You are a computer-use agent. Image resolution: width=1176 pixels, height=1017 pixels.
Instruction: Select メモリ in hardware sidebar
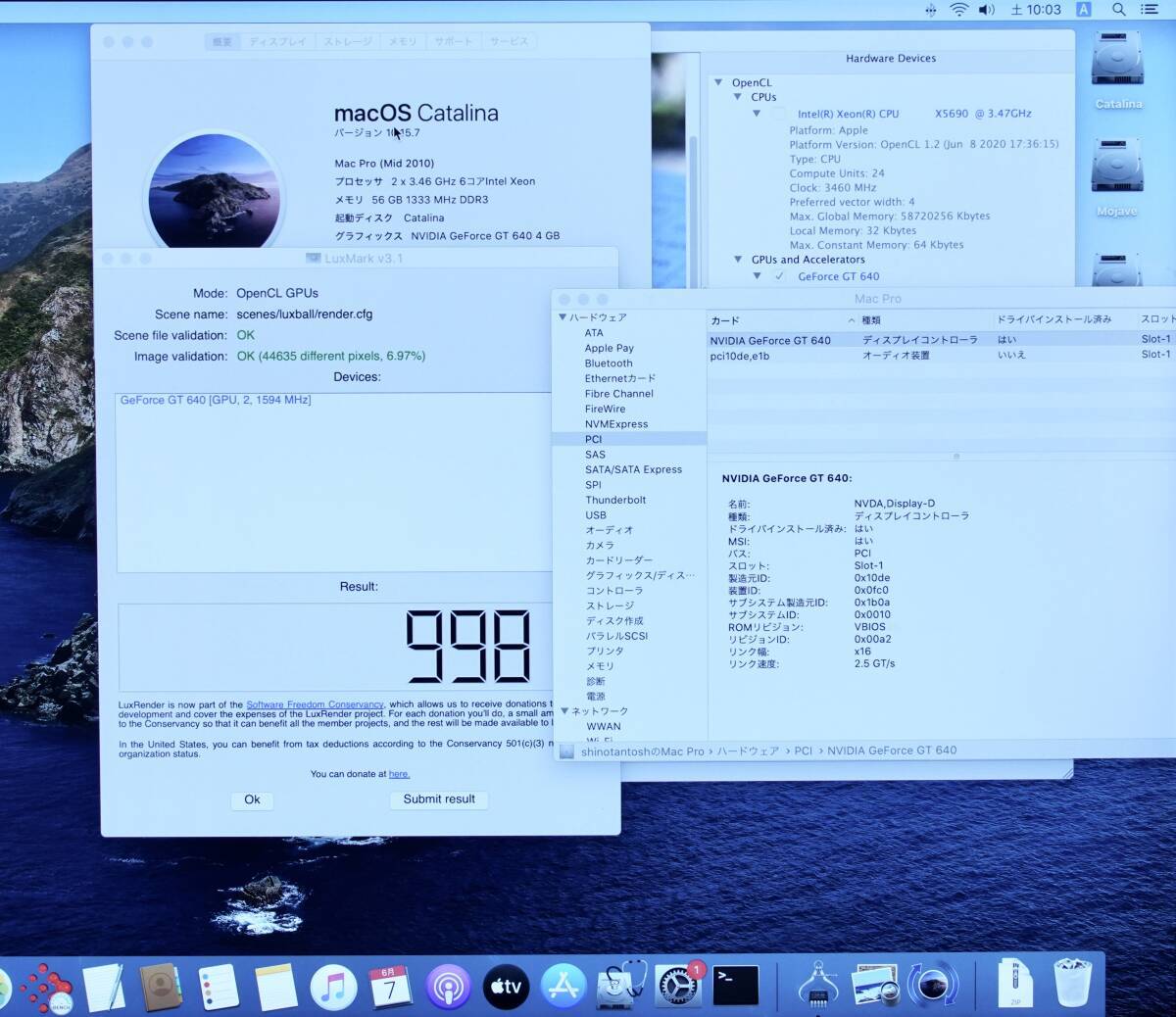[600, 666]
